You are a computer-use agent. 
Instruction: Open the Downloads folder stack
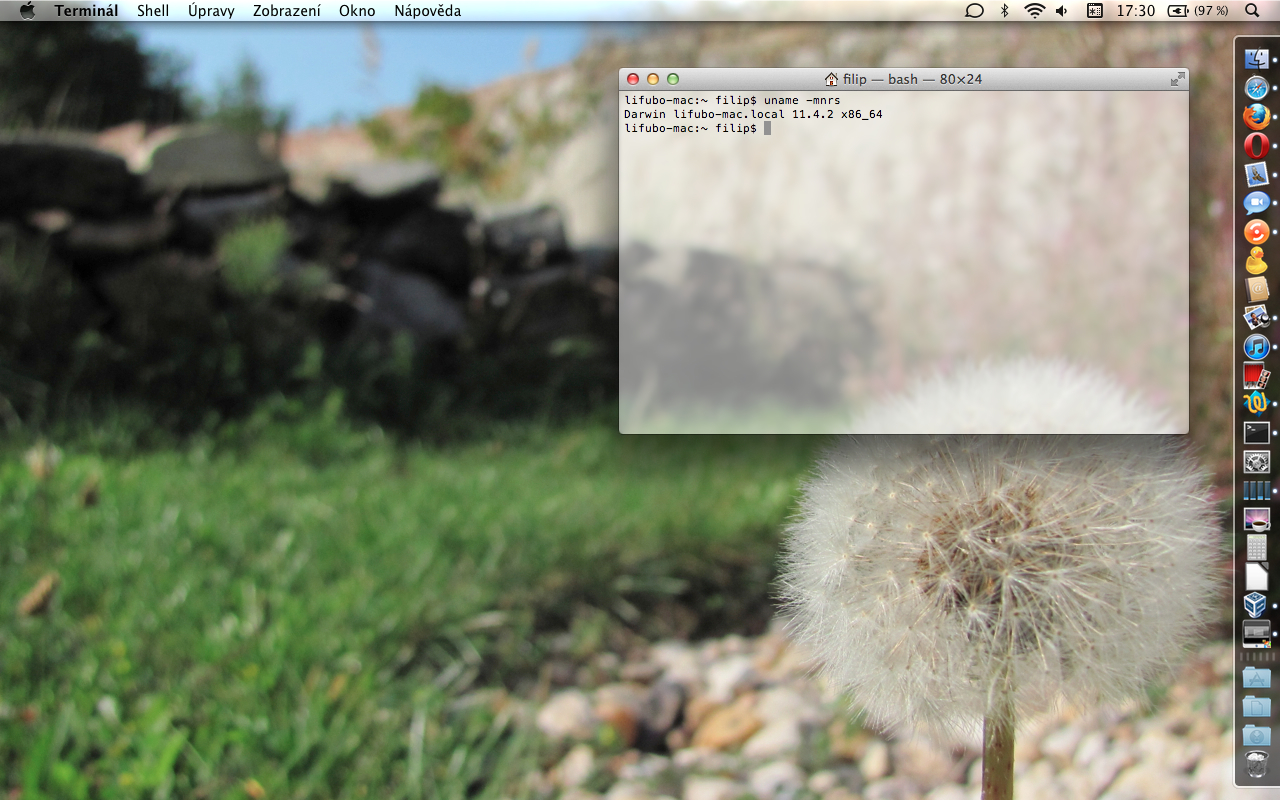[1256, 736]
